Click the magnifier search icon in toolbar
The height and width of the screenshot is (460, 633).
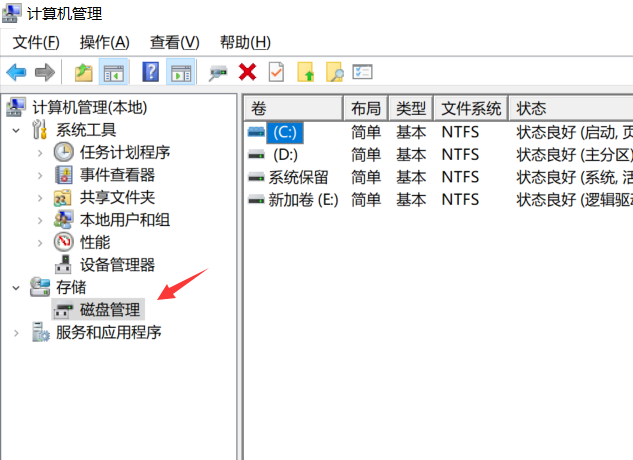335,72
